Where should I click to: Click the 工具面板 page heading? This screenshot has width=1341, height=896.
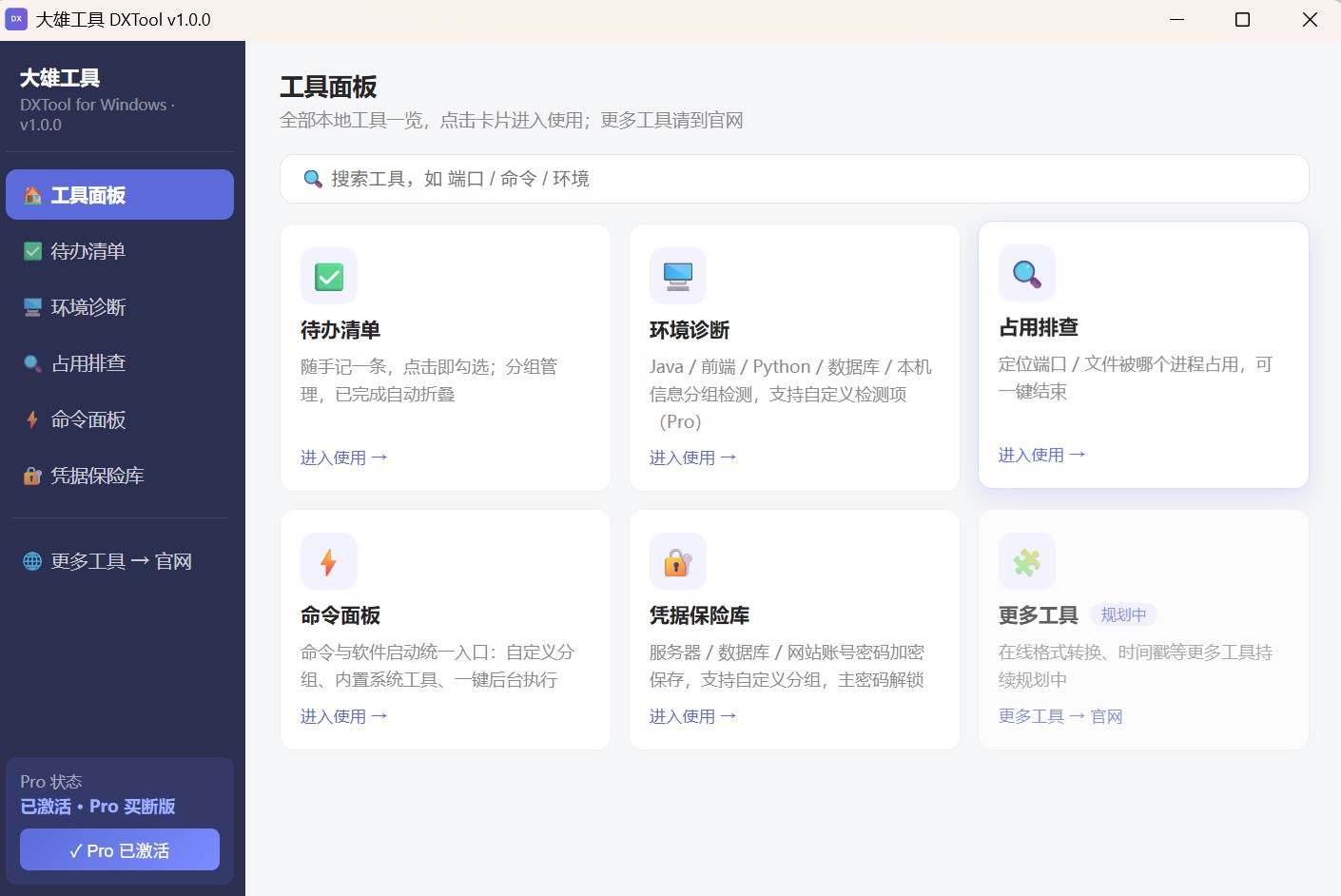pos(328,88)
